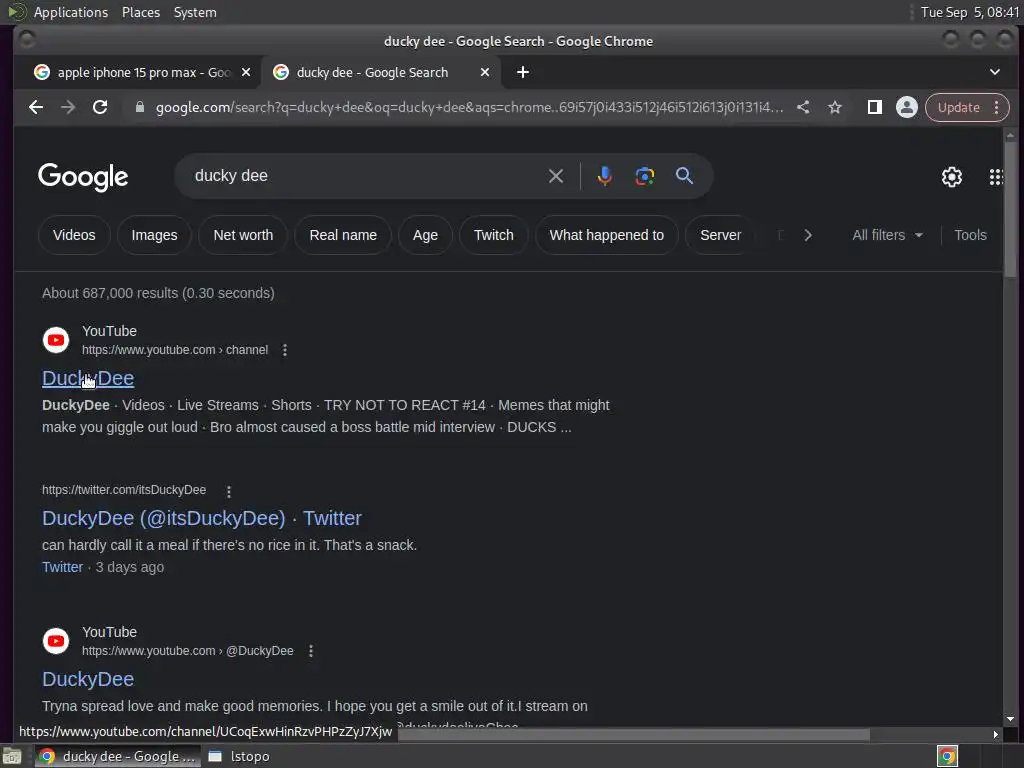Select the Net worth chip
Image resolution: width=1024 pixels, height=768 pixels.
(243, 235)
